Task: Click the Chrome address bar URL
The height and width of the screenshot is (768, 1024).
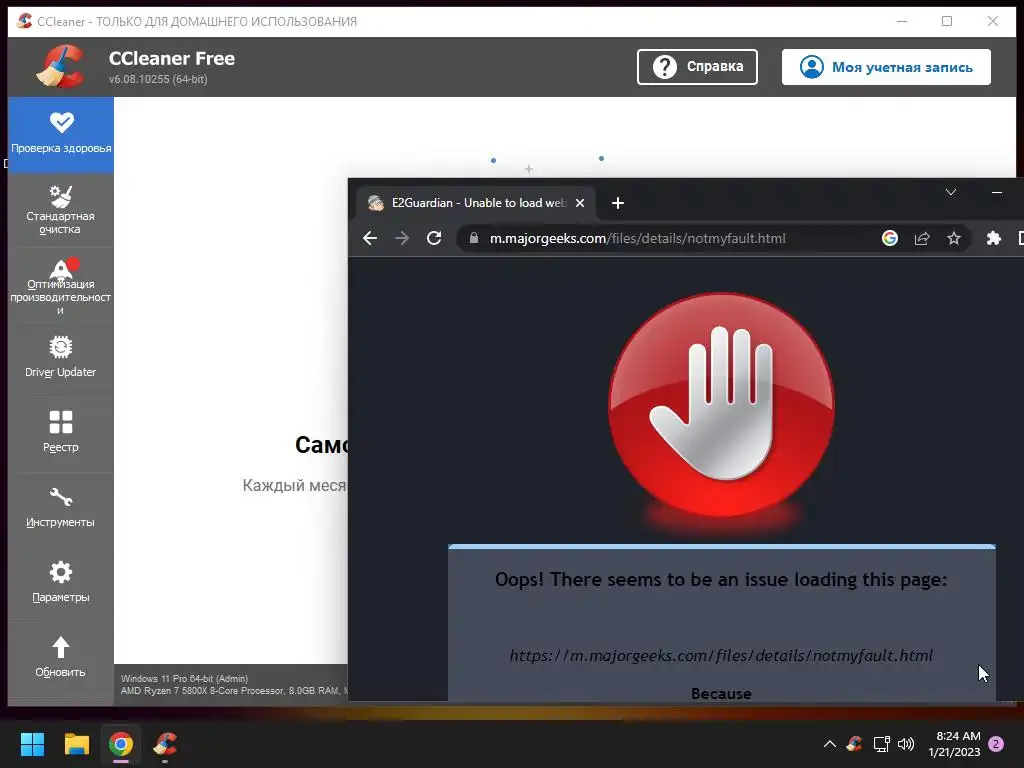Action: point(637,238)
